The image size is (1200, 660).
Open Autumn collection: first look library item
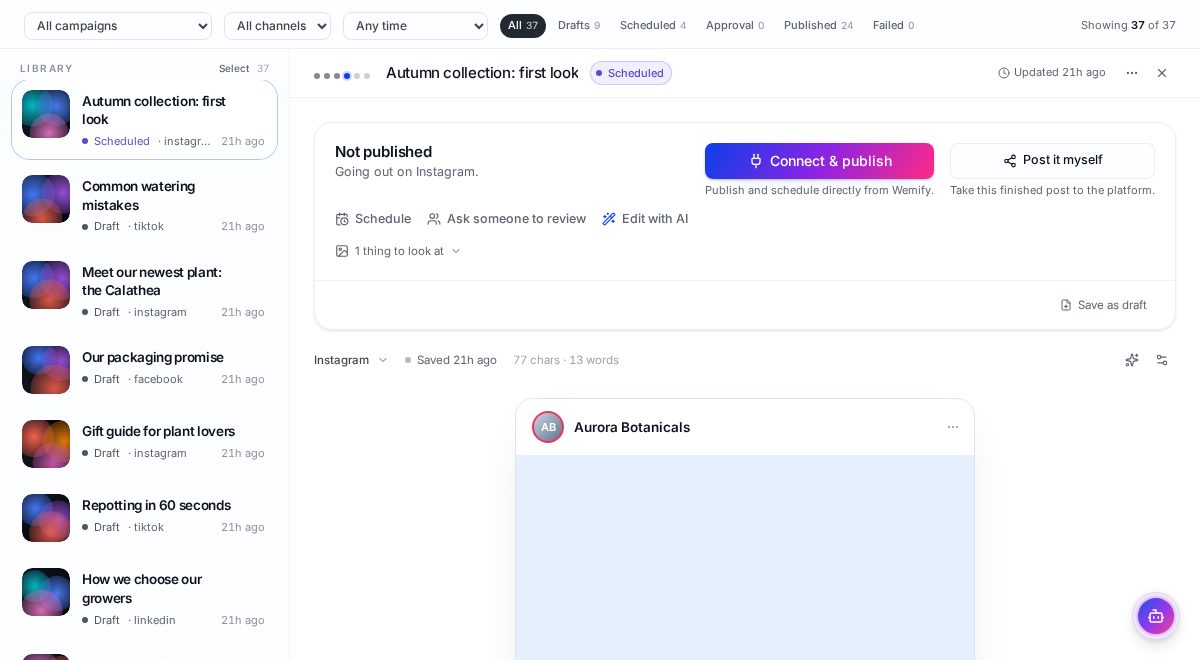coord(144,120)
